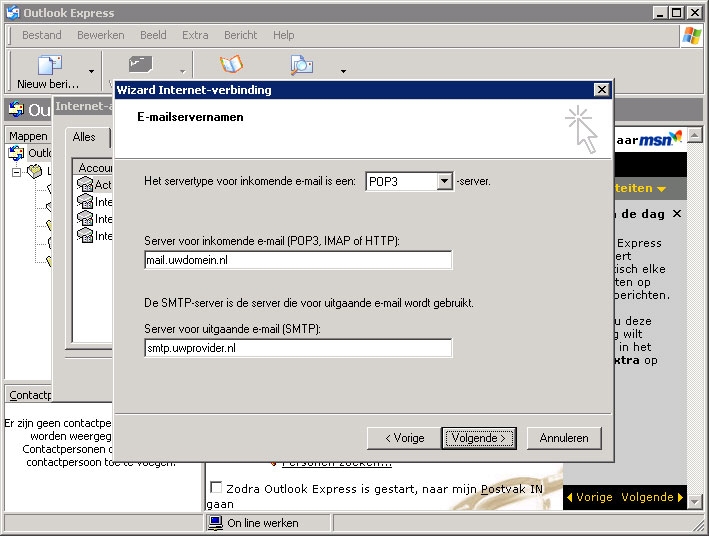Click the Nieuw bericht toolbar icon
The image size is (709, 536).
pos(50,66)
